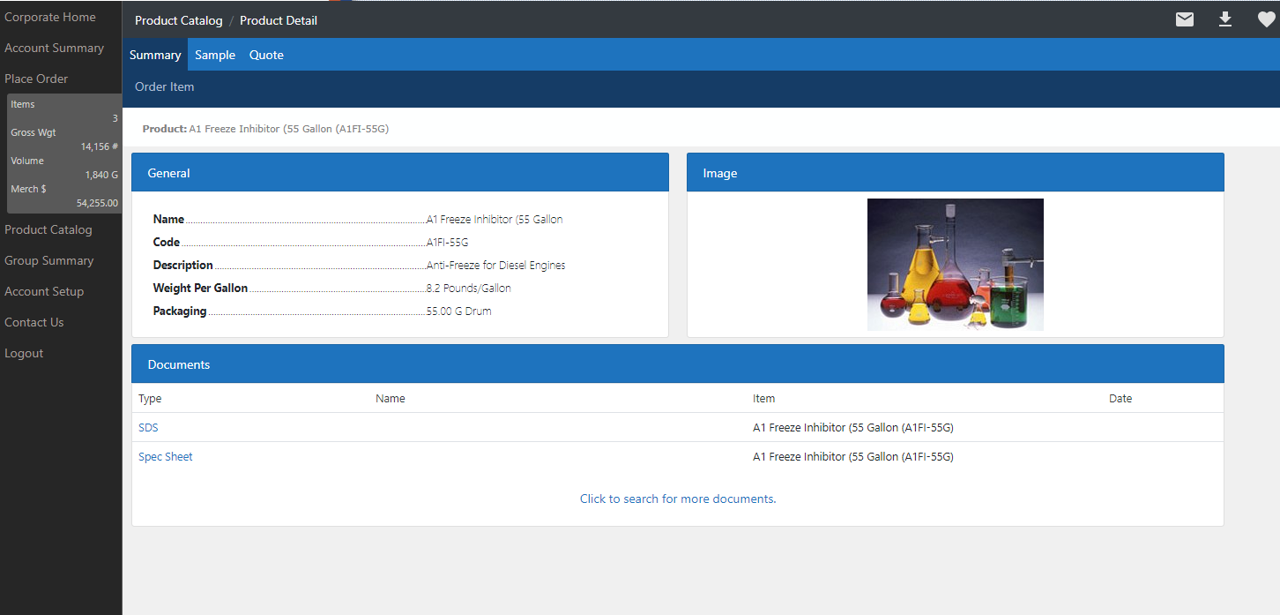Screen dimensions: 1280x615
Task: Navigate to Corporate Home in sidebar
Action: 50,16
